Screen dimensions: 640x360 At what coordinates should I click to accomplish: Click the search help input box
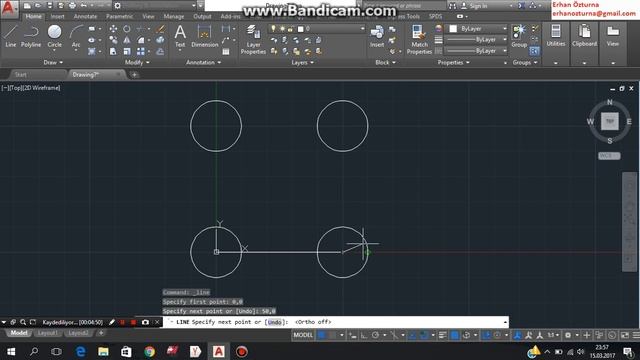click(404, 6)
